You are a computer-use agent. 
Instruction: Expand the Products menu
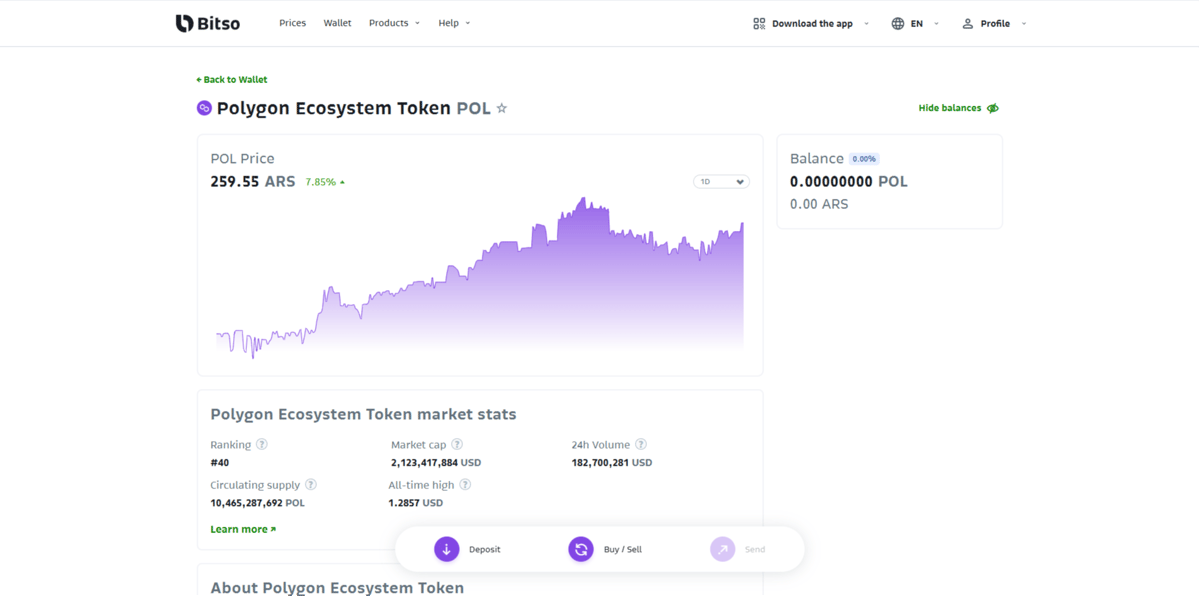394,23
